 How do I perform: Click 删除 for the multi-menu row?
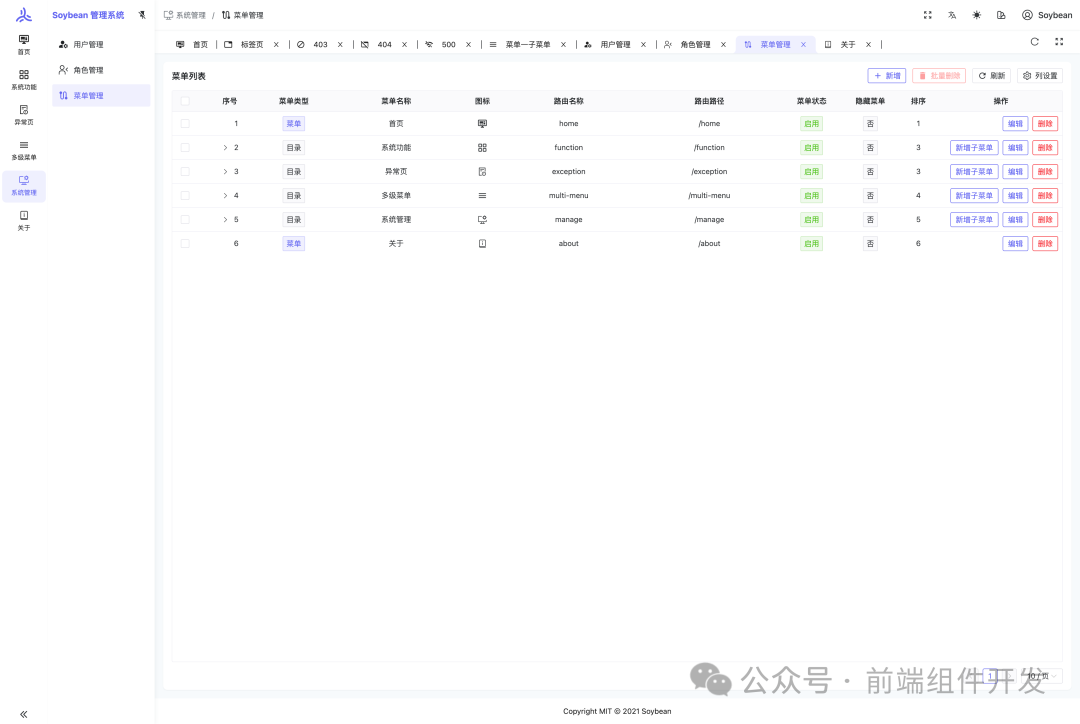(1045, 196)
